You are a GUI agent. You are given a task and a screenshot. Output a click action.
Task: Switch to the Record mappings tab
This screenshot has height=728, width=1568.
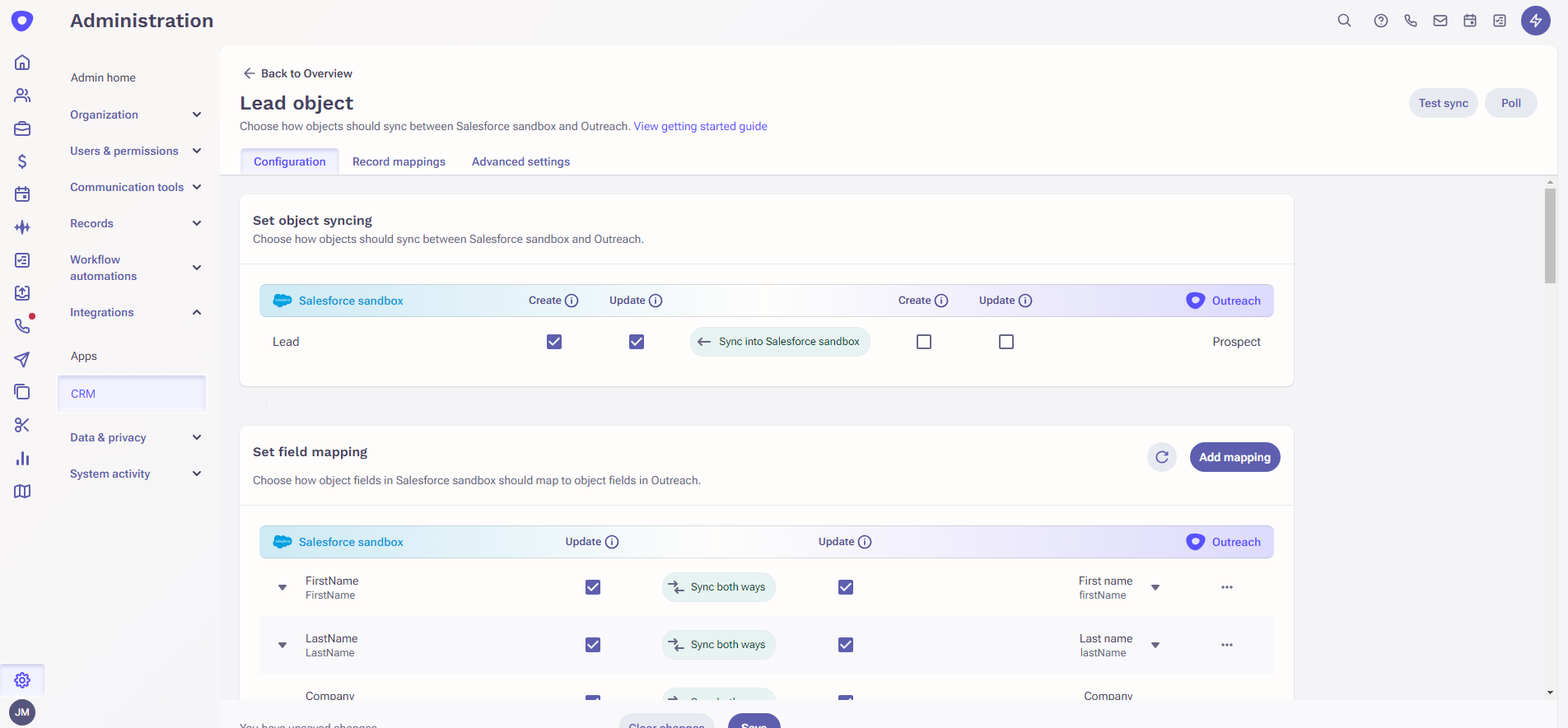point(399,161)
